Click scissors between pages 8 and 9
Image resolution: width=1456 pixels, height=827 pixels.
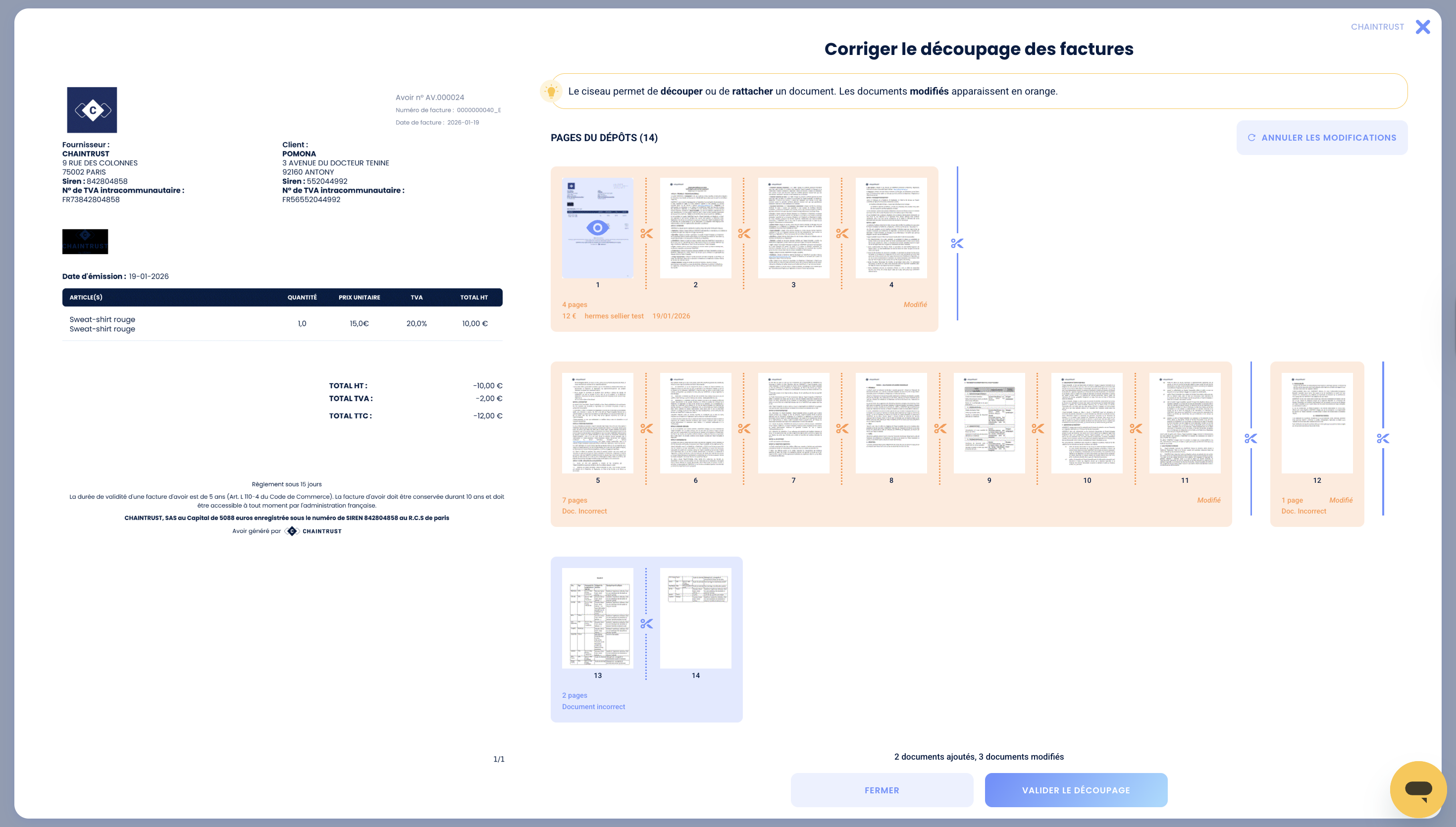click(940, 429)
